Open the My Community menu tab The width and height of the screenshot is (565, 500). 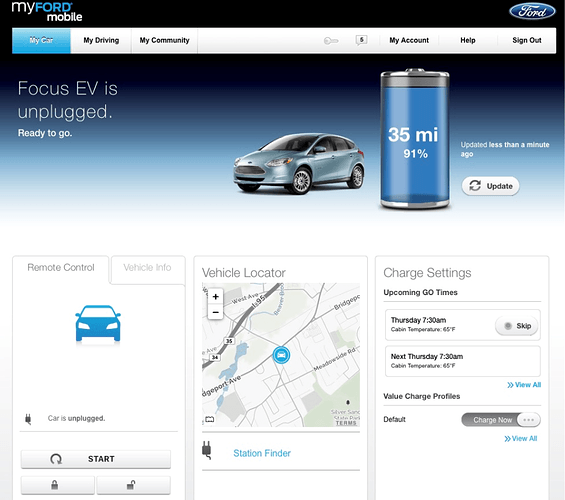coord(164,40)
